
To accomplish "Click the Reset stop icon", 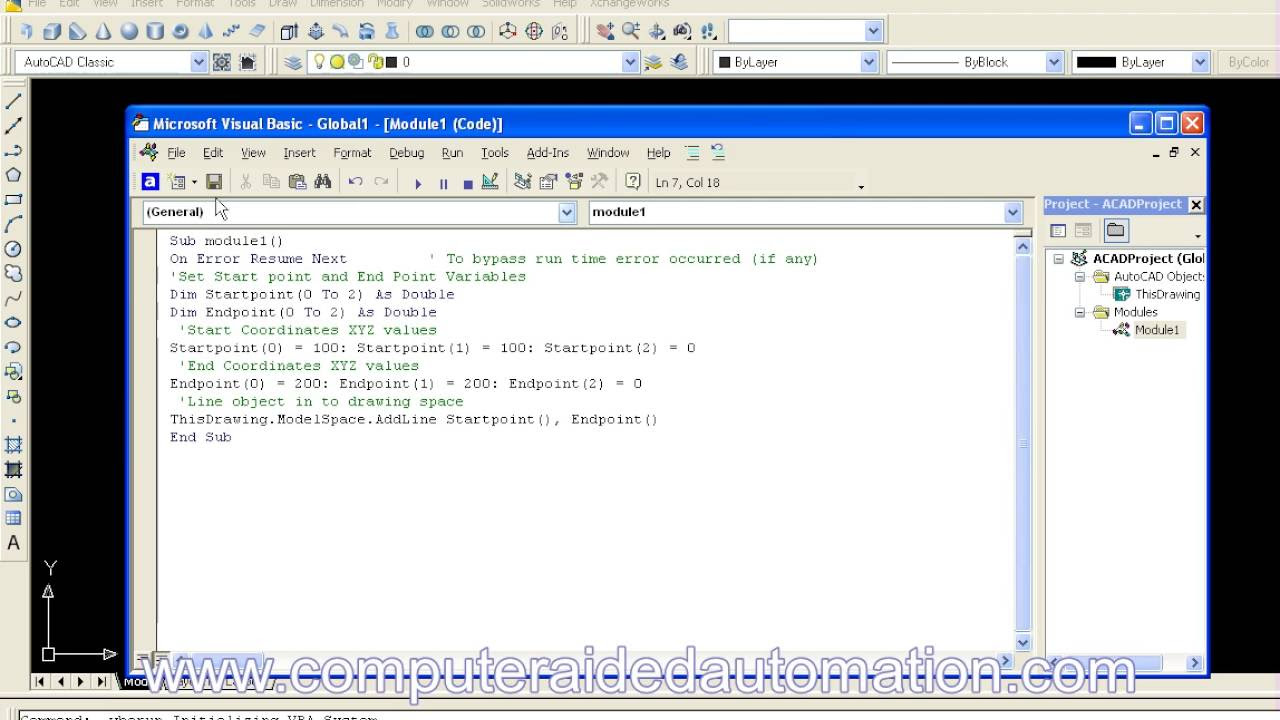I will (x=467, y=183).
